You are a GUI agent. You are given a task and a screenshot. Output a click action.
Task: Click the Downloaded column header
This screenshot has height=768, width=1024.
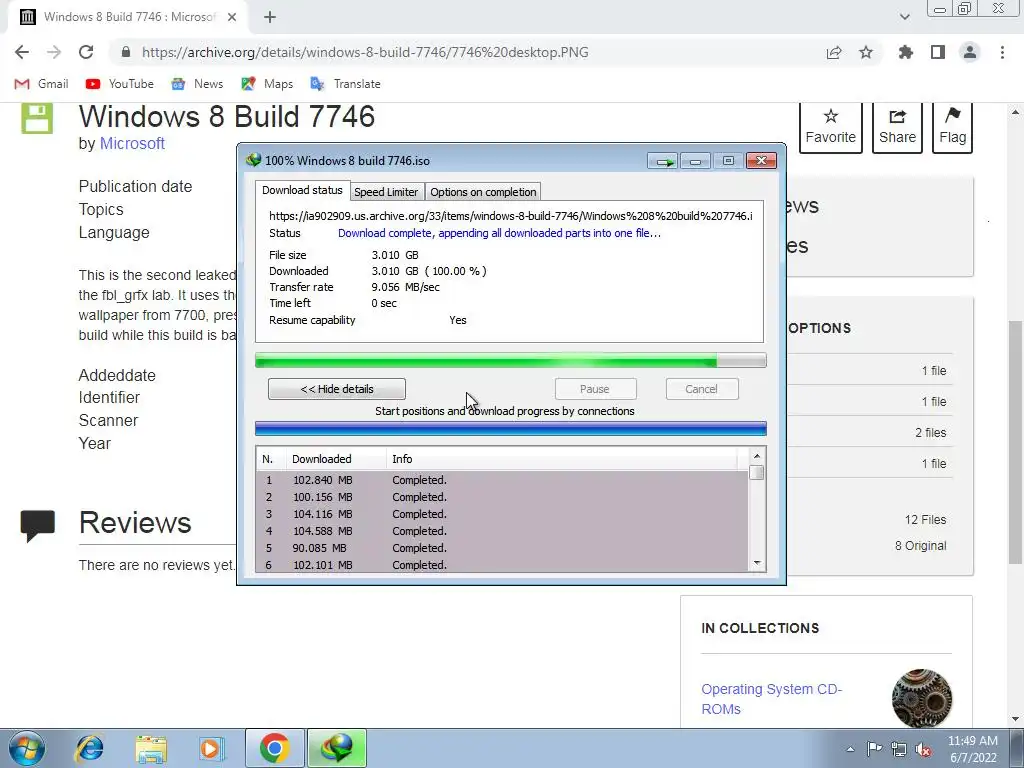point(336,459)
